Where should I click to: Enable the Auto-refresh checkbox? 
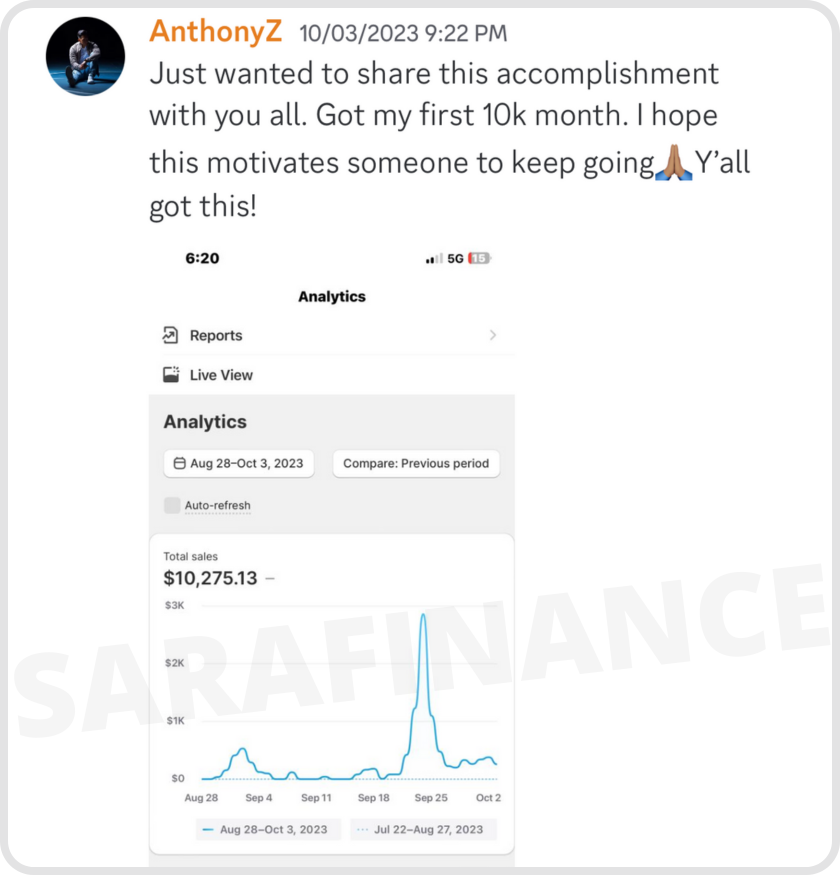(172, 505)
